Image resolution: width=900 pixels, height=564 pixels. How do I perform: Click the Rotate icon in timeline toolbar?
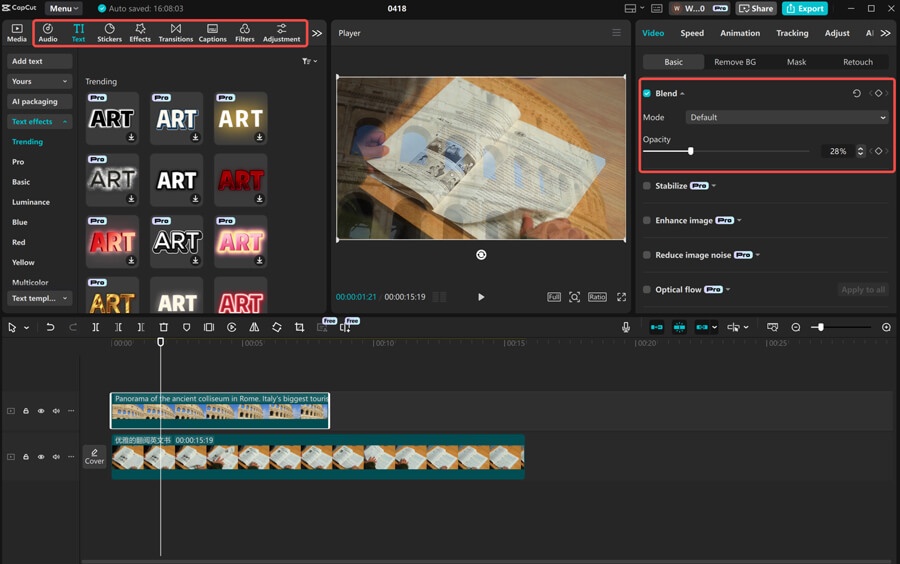(277, 327)
